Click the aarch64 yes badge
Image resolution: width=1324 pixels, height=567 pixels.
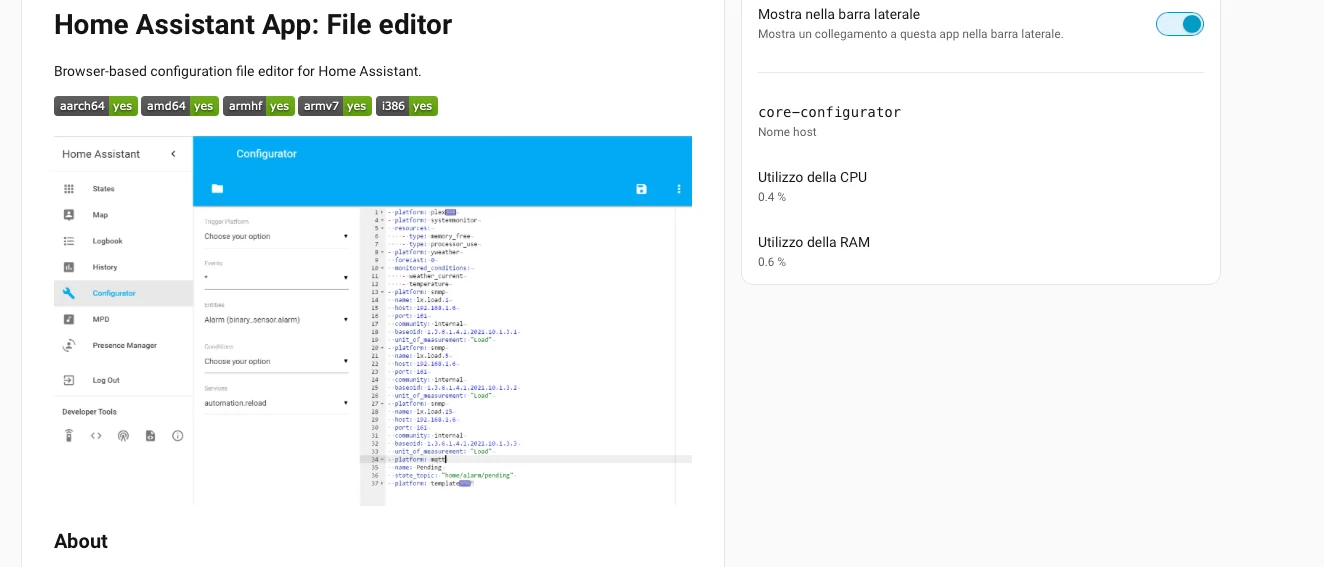pyautogui.click(x=96, y=106)
